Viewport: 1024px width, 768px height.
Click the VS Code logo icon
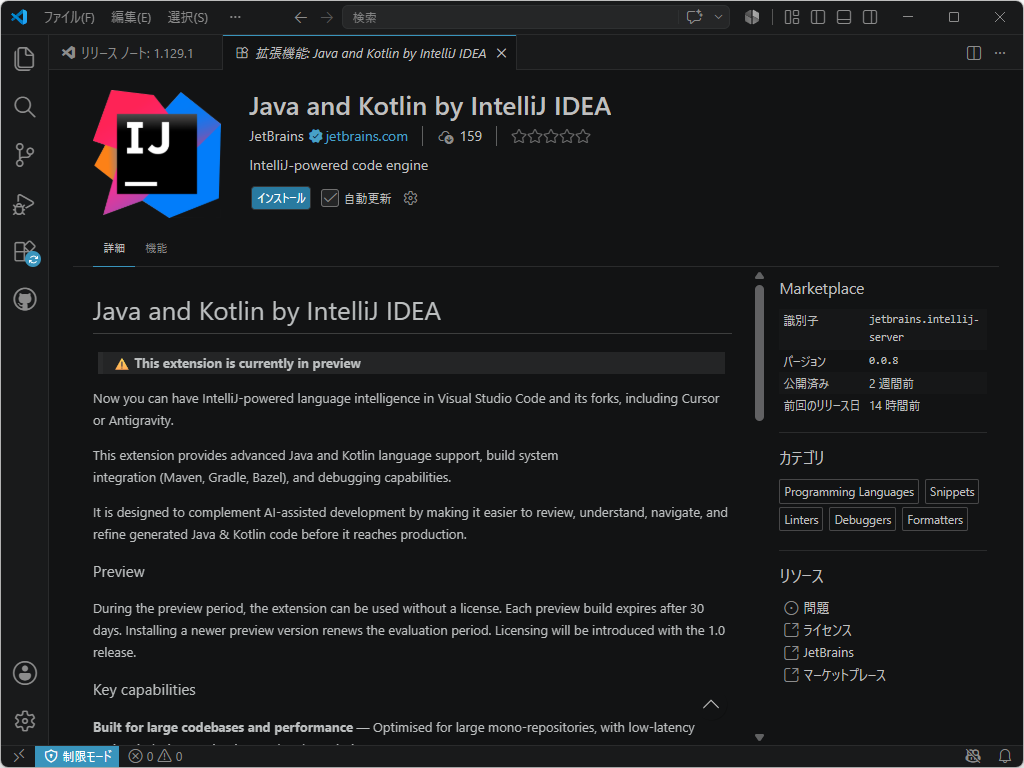[x=19, y=17]
